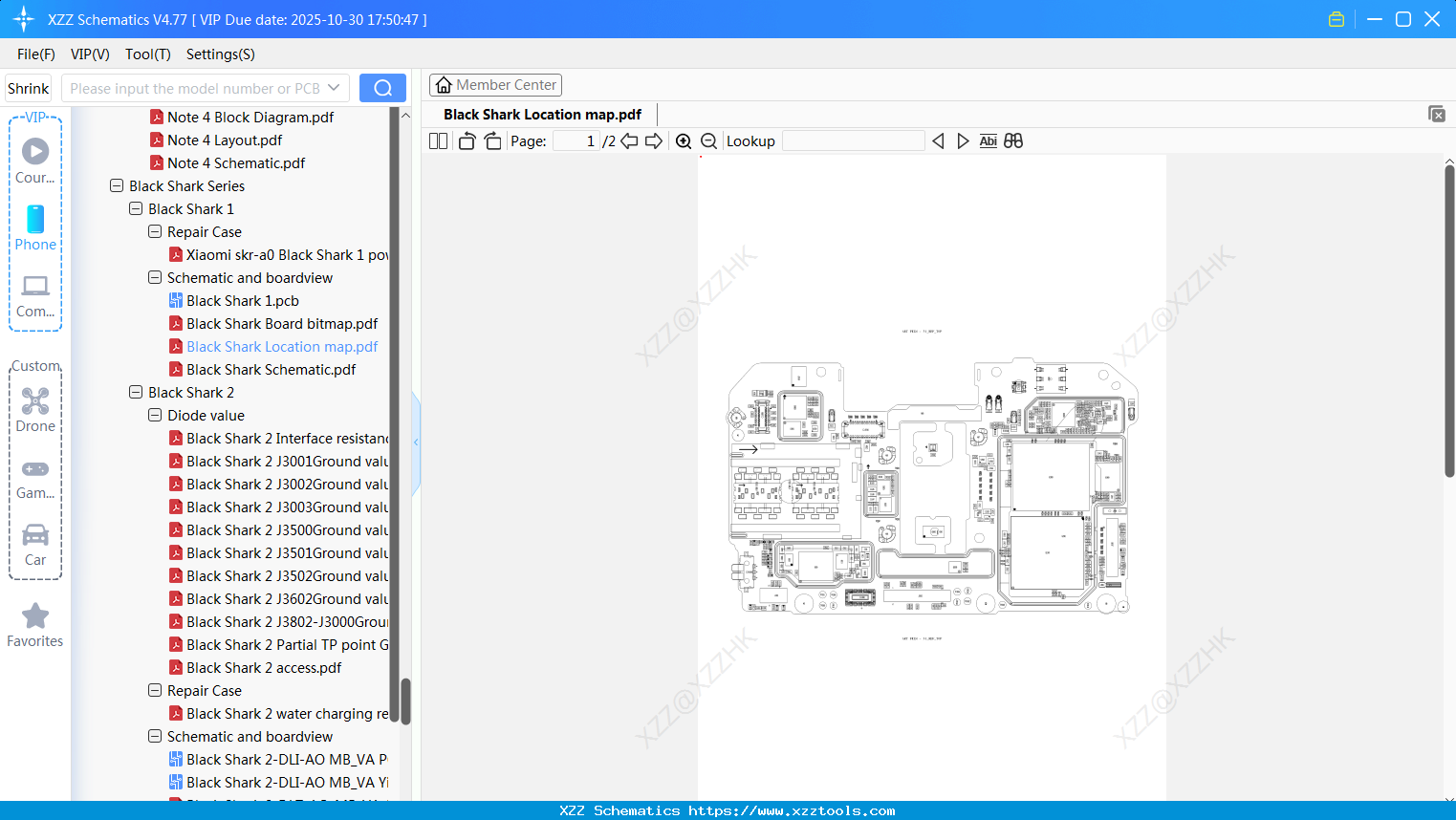Collapse Schematic and boardview under Black Shark 1
This screenshot has width=1456, height=820.
155,278
